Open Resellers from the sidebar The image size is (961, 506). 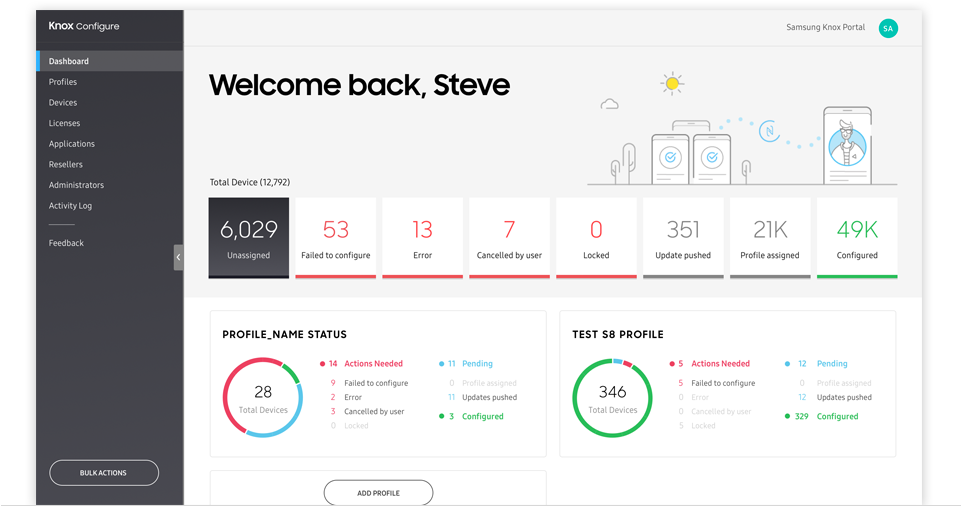click(66, 164)
